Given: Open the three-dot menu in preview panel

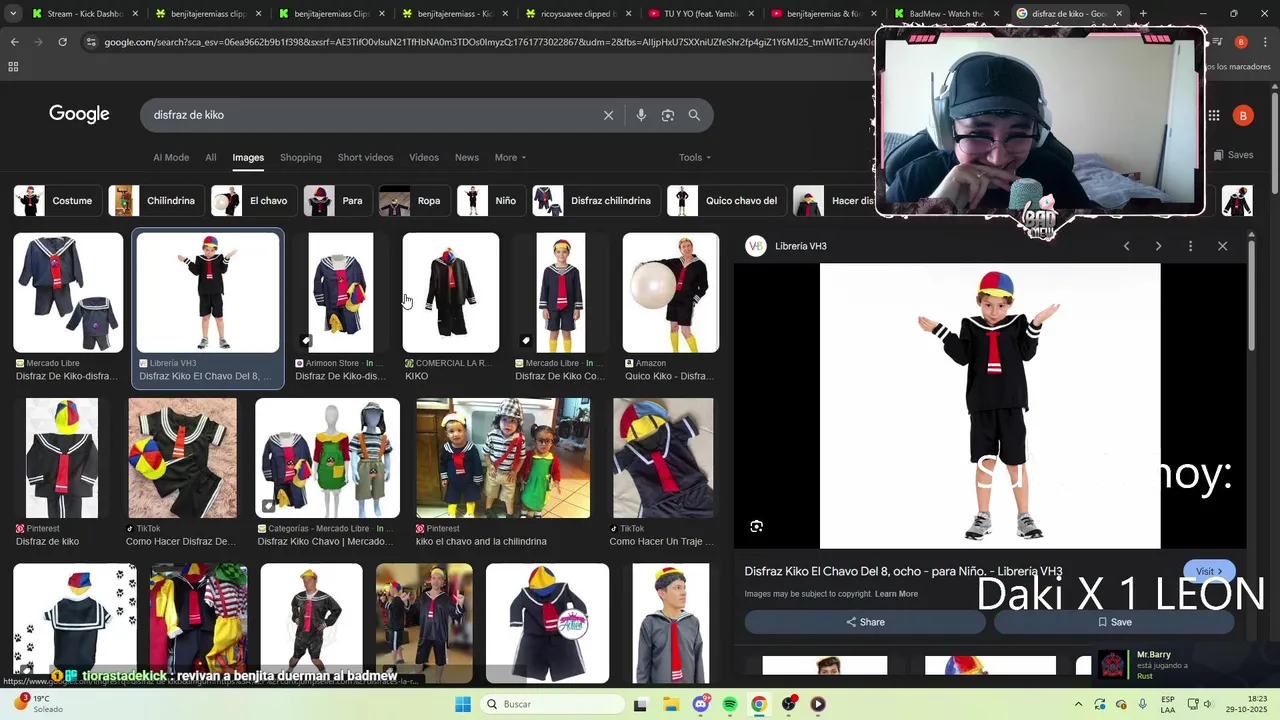Looking at the screenshot, I should [x=1190, y=246].
